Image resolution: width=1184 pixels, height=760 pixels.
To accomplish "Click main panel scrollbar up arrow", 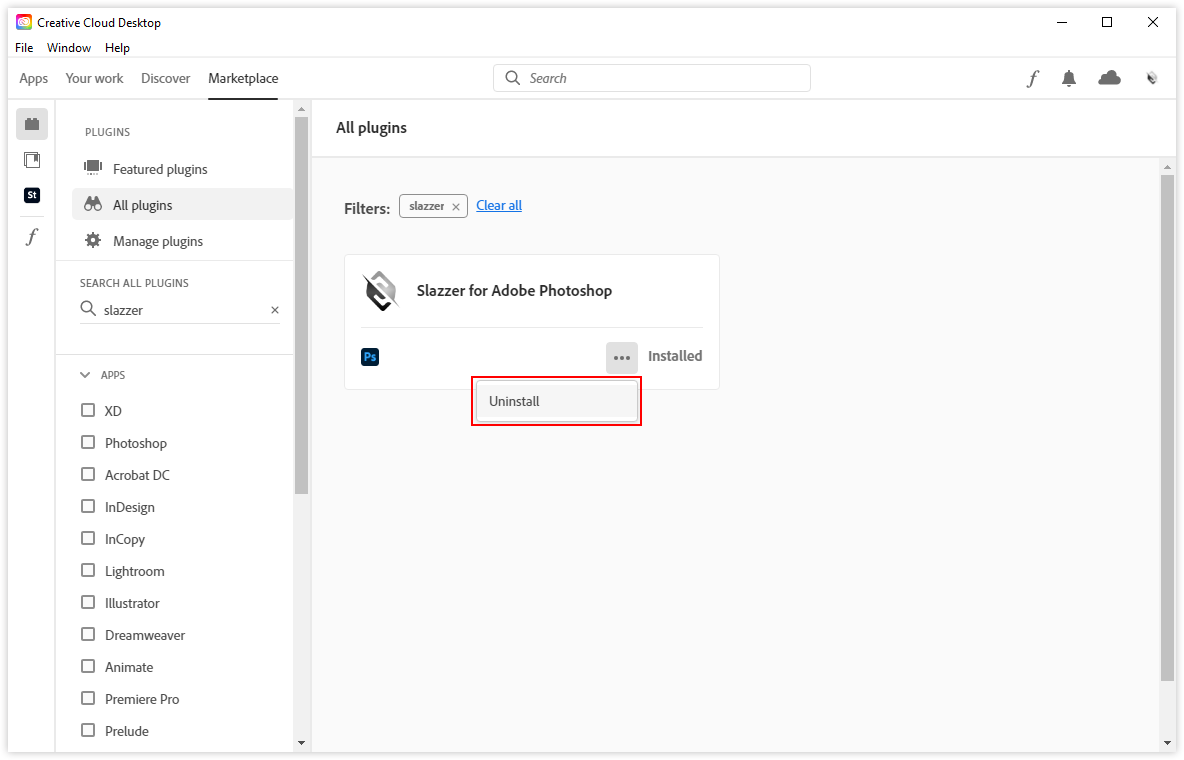I will (x=1167, y=167).
